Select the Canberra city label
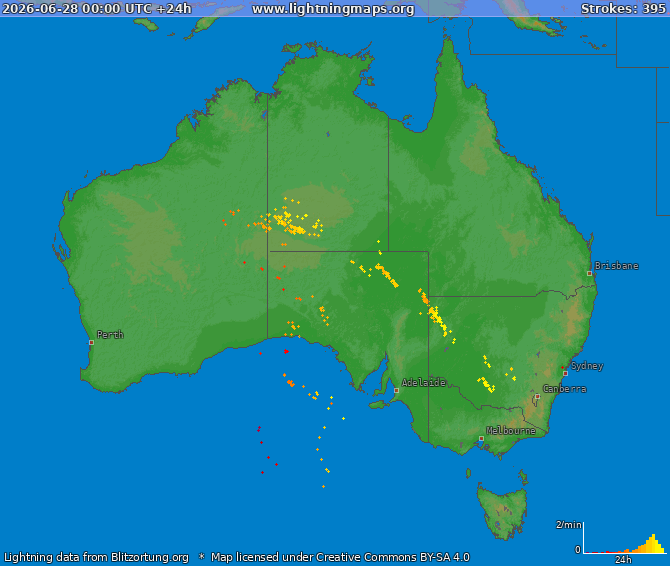Viewport: 670px width, 566px height. point(564,389)
